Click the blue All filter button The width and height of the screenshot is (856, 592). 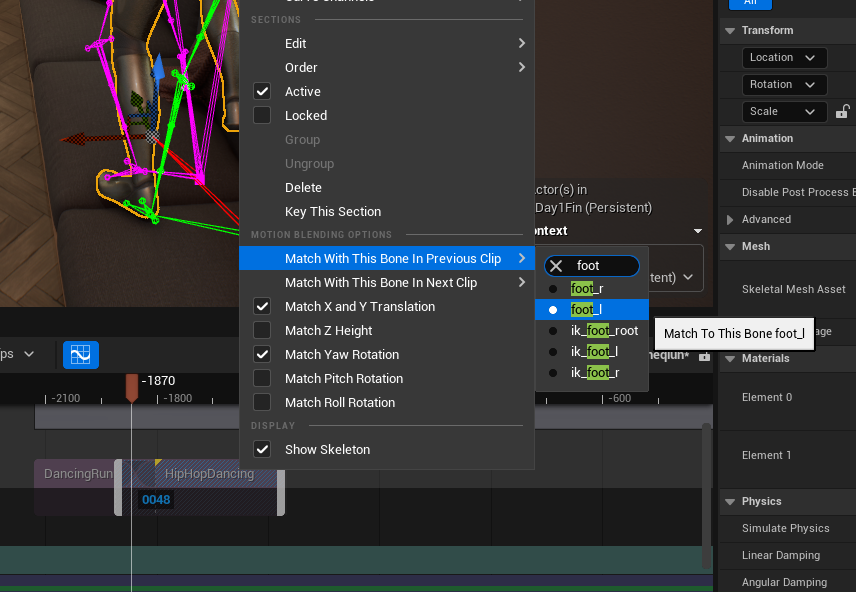[x=750, y=3]
